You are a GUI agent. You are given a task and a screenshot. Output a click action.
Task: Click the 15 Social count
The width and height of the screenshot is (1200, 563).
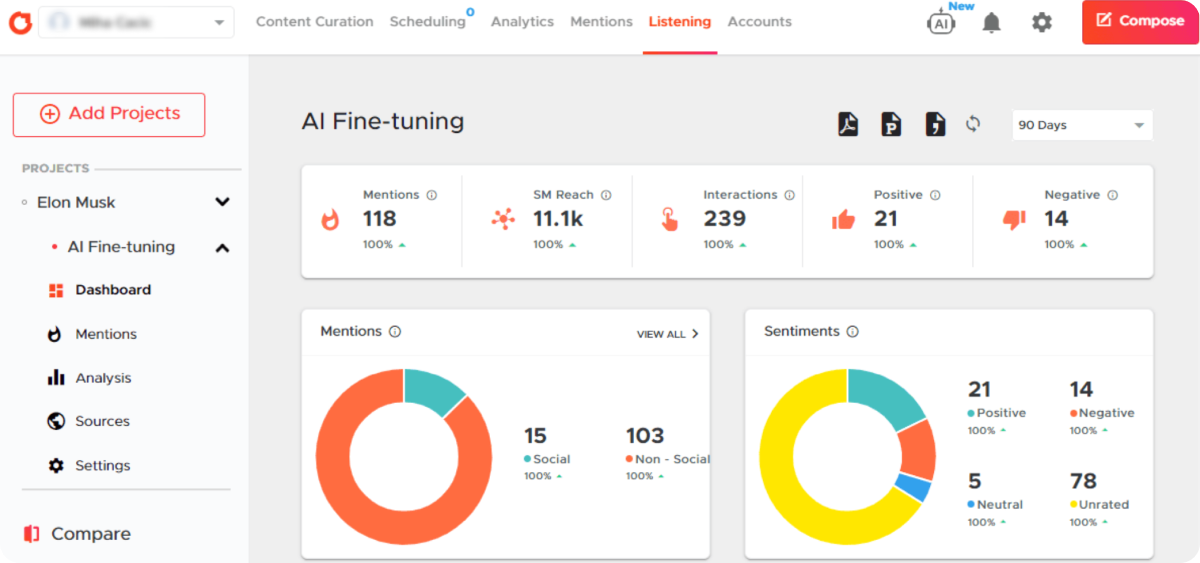tap(535, 436)
